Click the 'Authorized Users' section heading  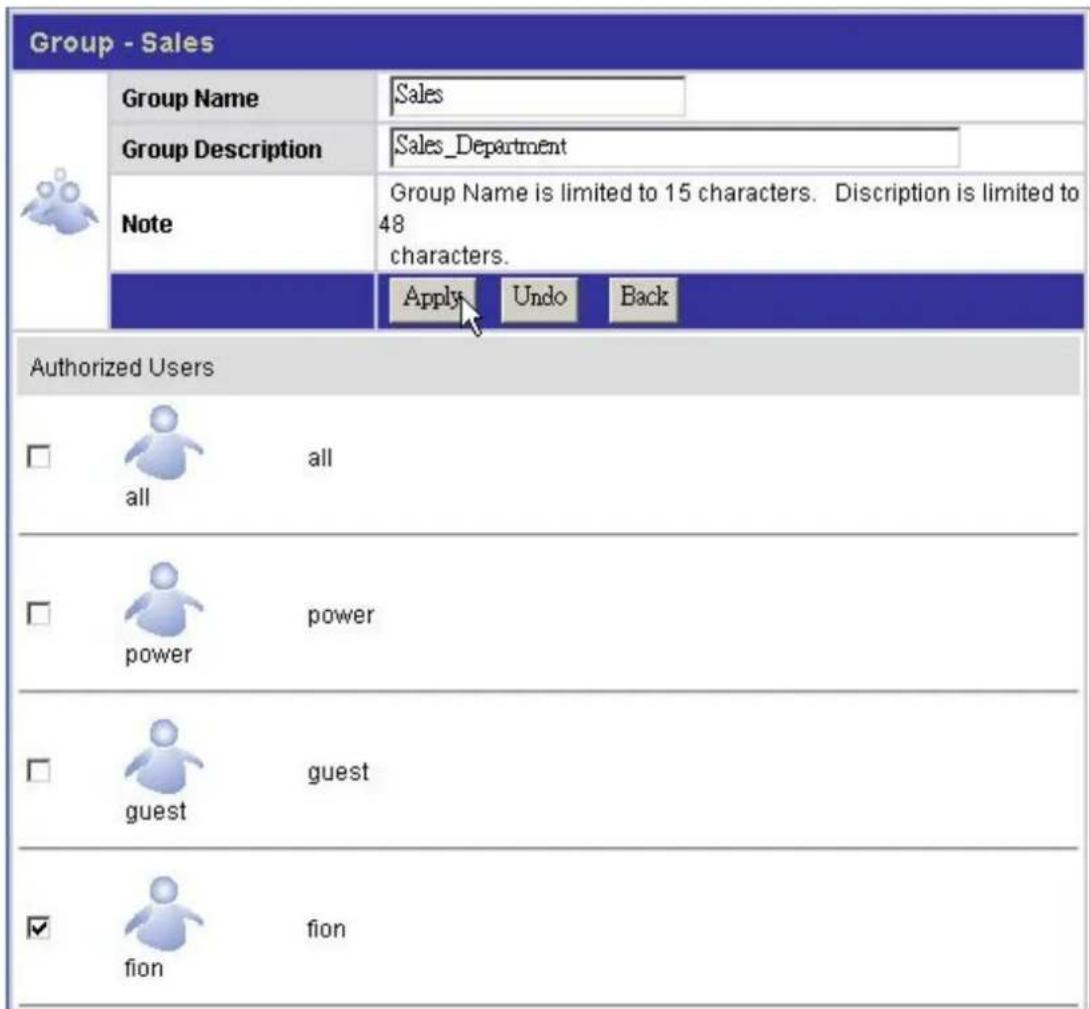click(x=122, y=367)
